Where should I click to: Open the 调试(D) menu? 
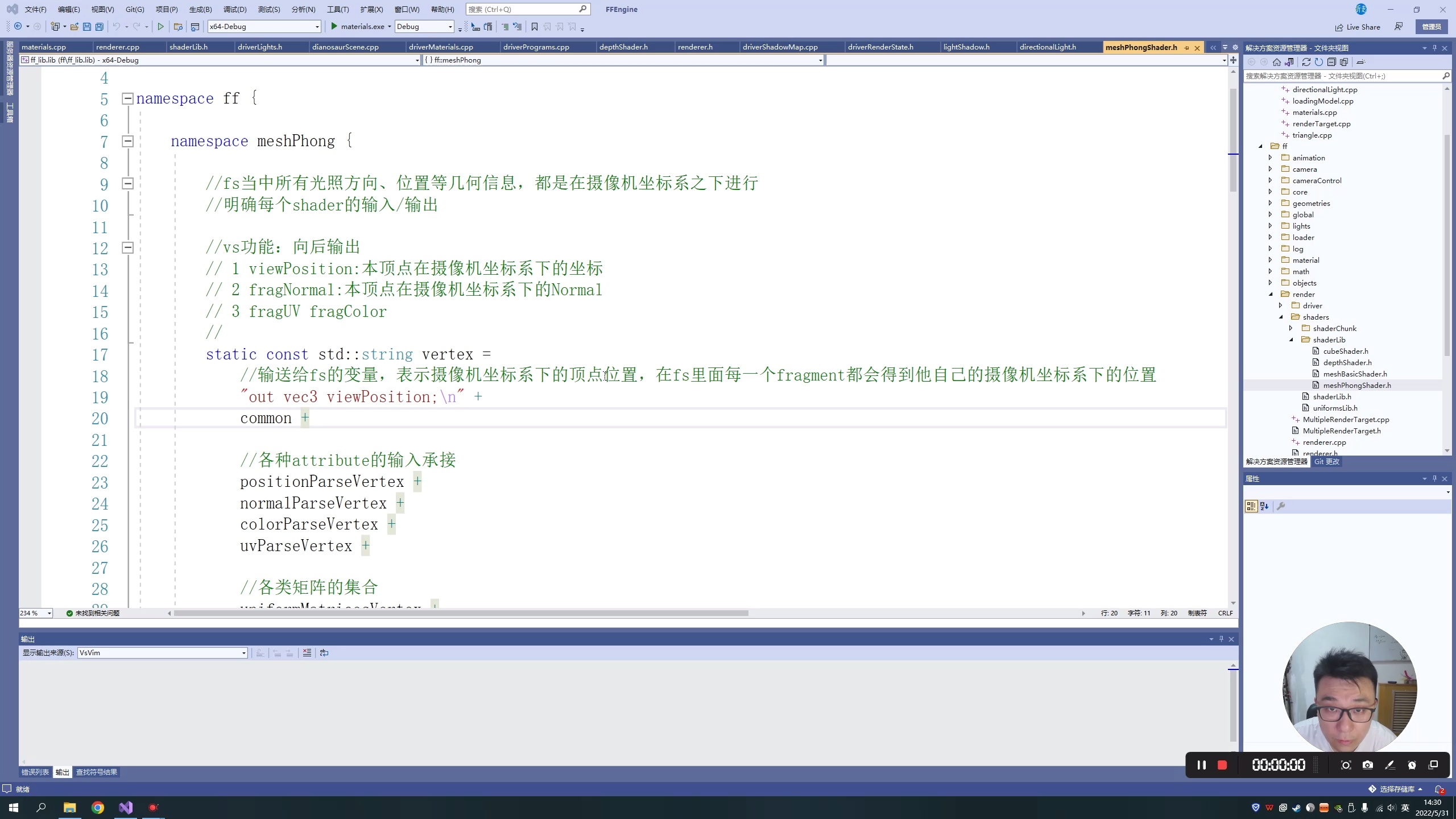[x=235, y=9]
